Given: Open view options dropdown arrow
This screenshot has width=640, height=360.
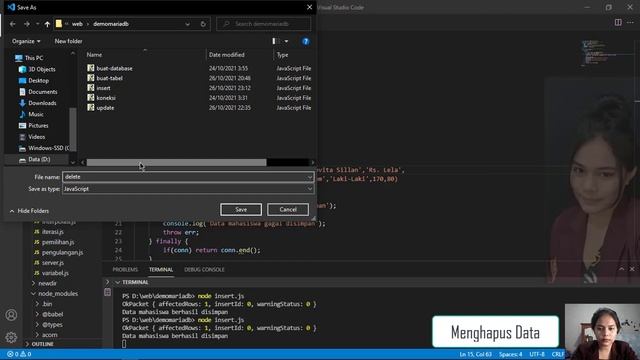Looking at the screenshot, I should (x=286, y=41).
